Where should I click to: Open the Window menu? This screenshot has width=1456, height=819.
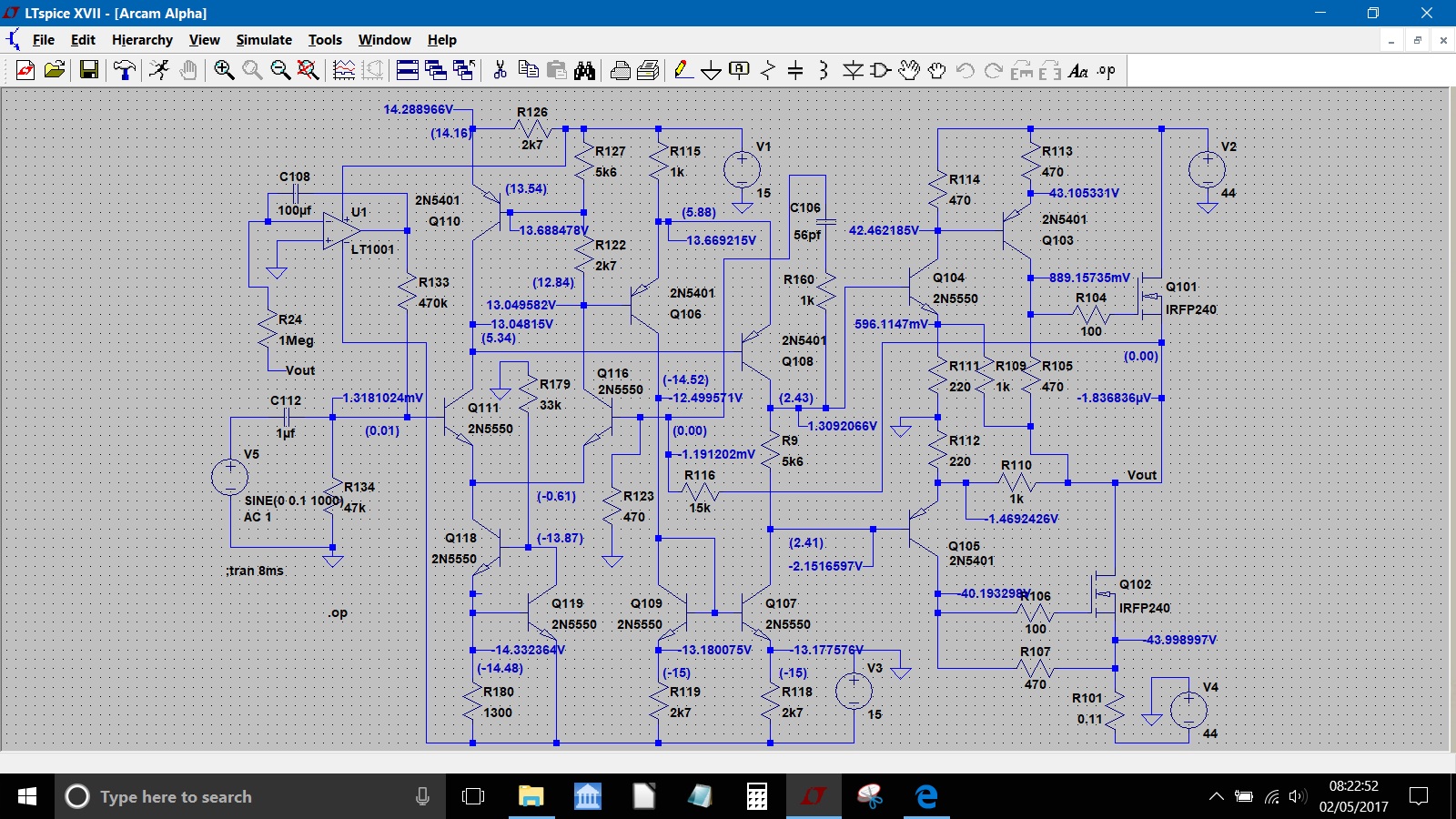pos(384,40)
